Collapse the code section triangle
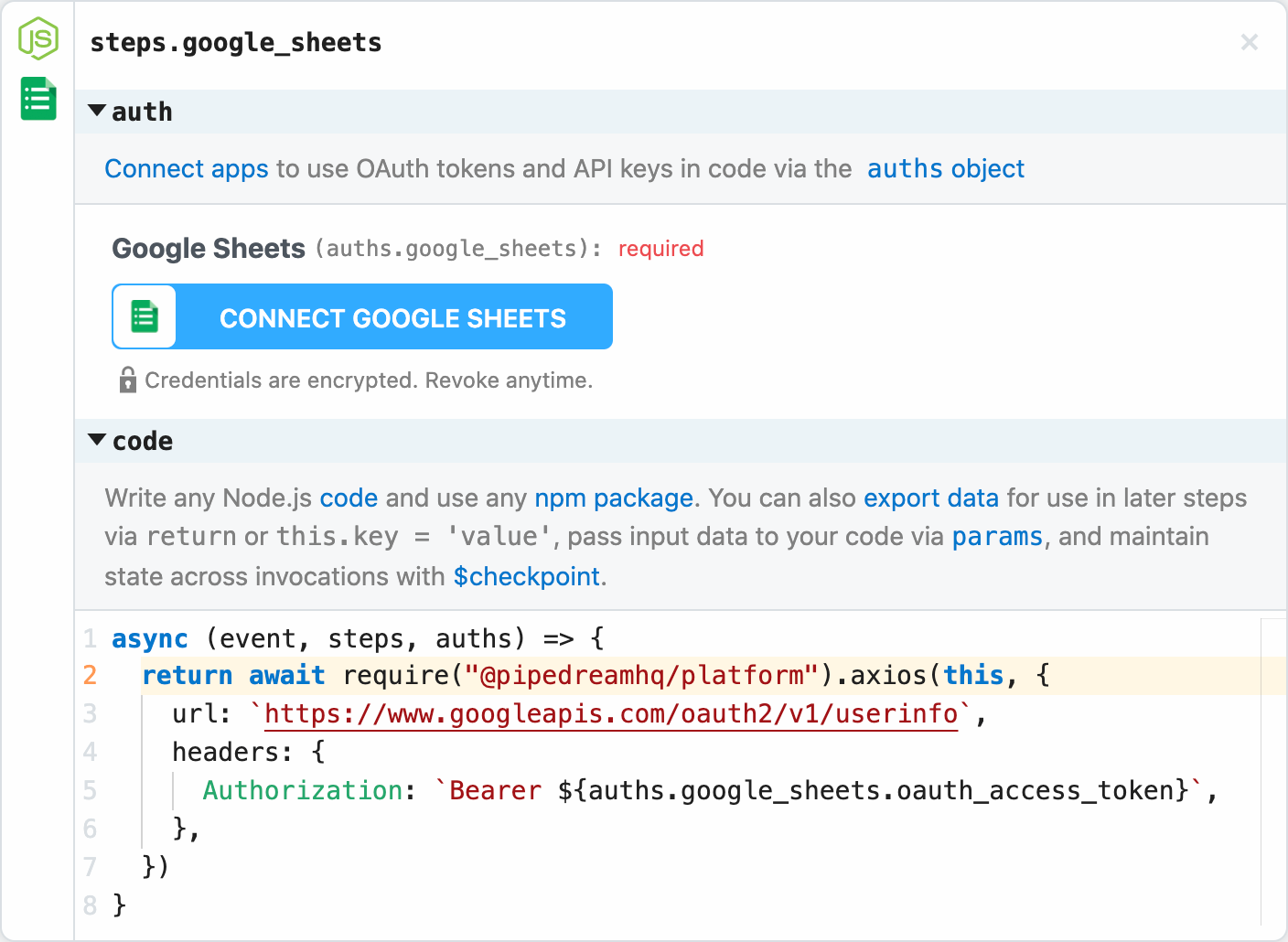Image resolution: width=1288 pixels, height=942 pixels. click(x=97, y=440)
